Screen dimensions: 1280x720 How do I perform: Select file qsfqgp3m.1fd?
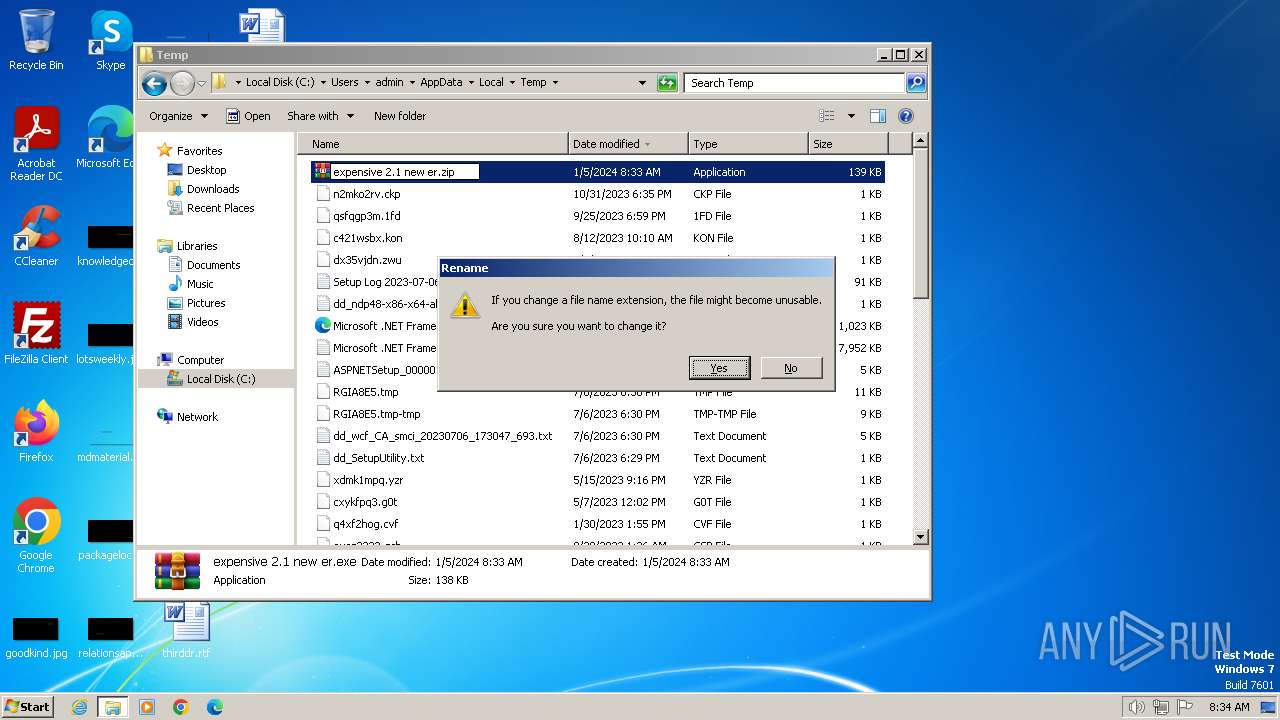coord(366,216)
